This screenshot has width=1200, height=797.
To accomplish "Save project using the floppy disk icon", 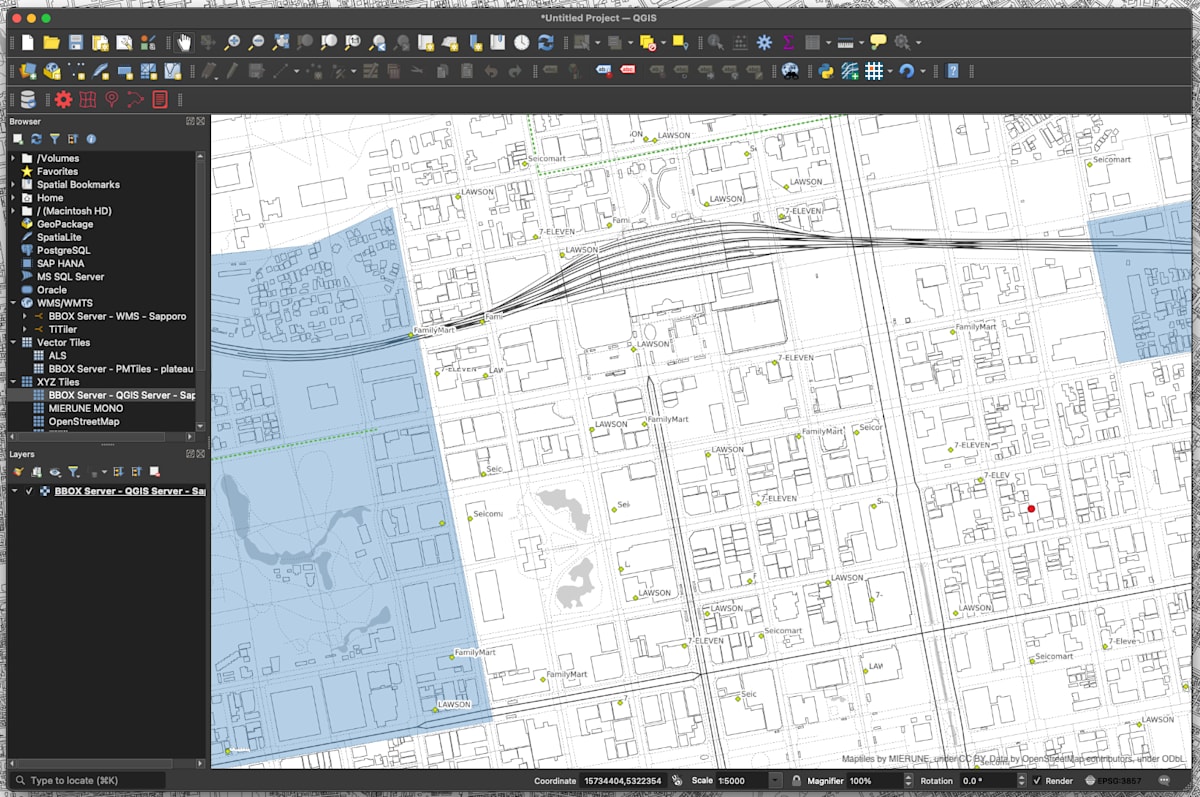I will (x=76, y=42).
